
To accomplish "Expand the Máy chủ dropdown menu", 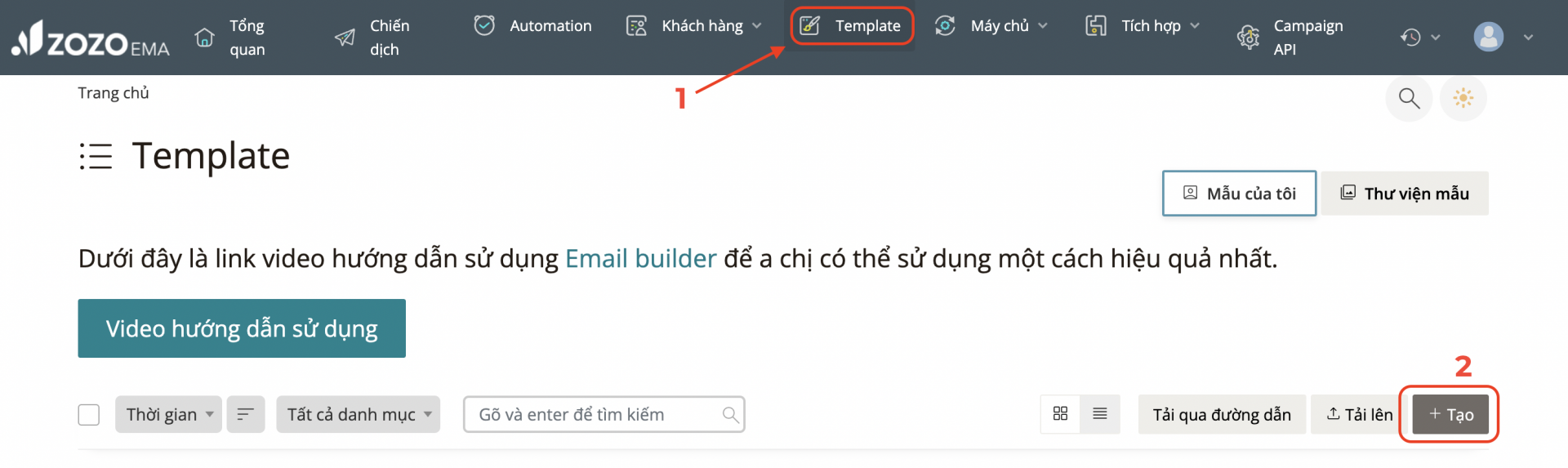I will [991, 26].
